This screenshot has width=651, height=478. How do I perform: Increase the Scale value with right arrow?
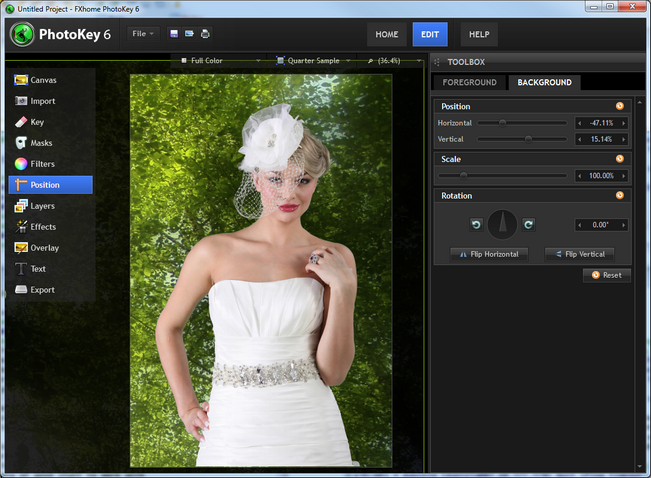[x=623, y=176]
